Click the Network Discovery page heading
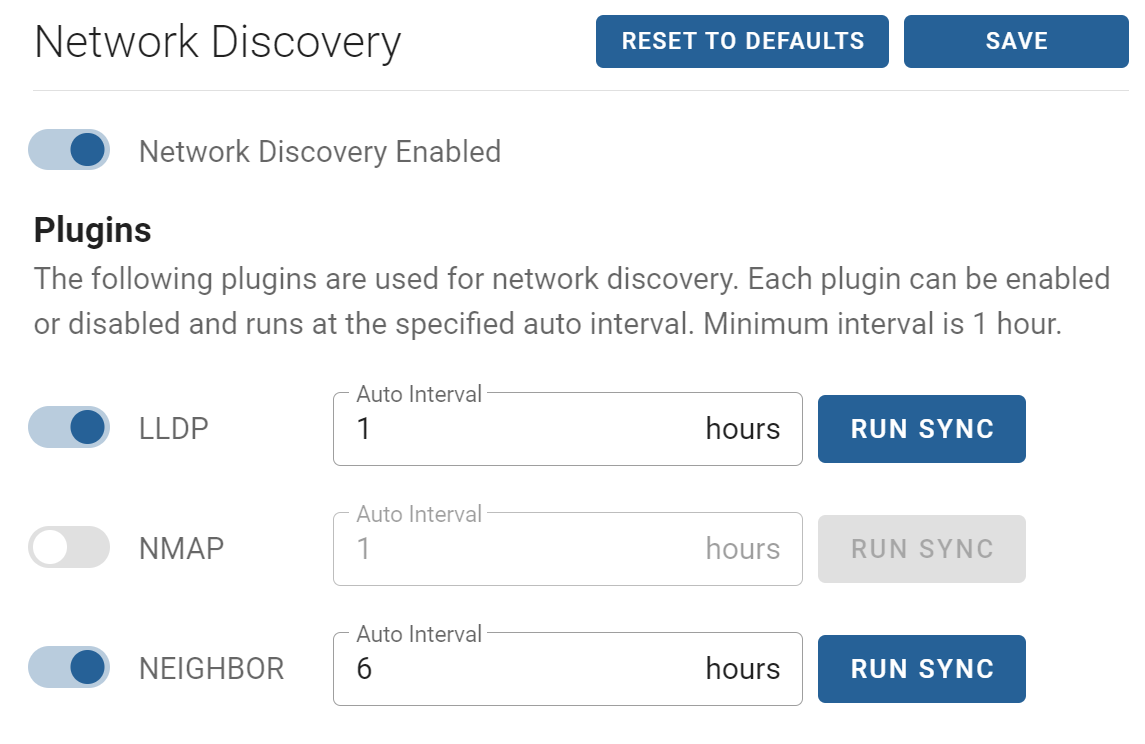Viewport: 1145px width, 744px height. click(x=218, y=42)
